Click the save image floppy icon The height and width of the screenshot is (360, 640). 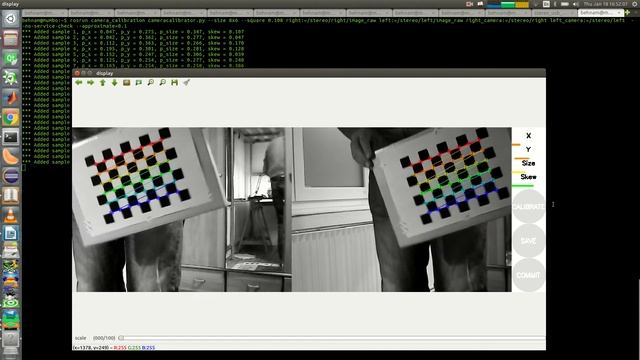click(174, 82)
